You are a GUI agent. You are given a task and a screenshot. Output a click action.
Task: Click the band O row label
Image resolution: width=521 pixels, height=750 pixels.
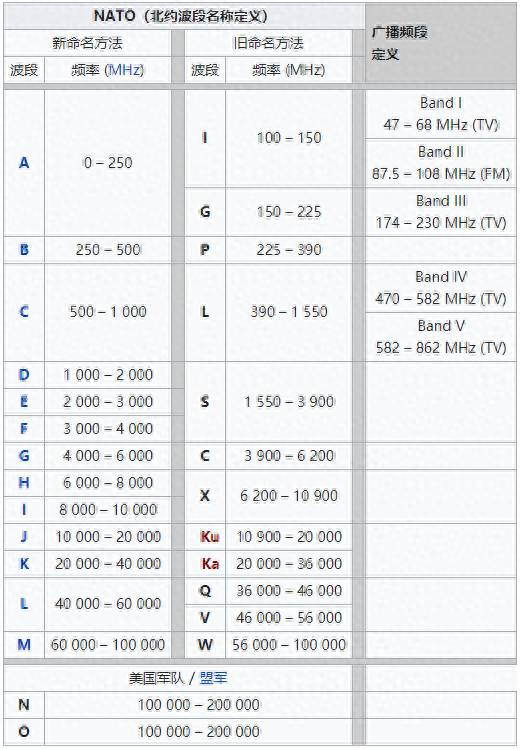tap(24, 732)
